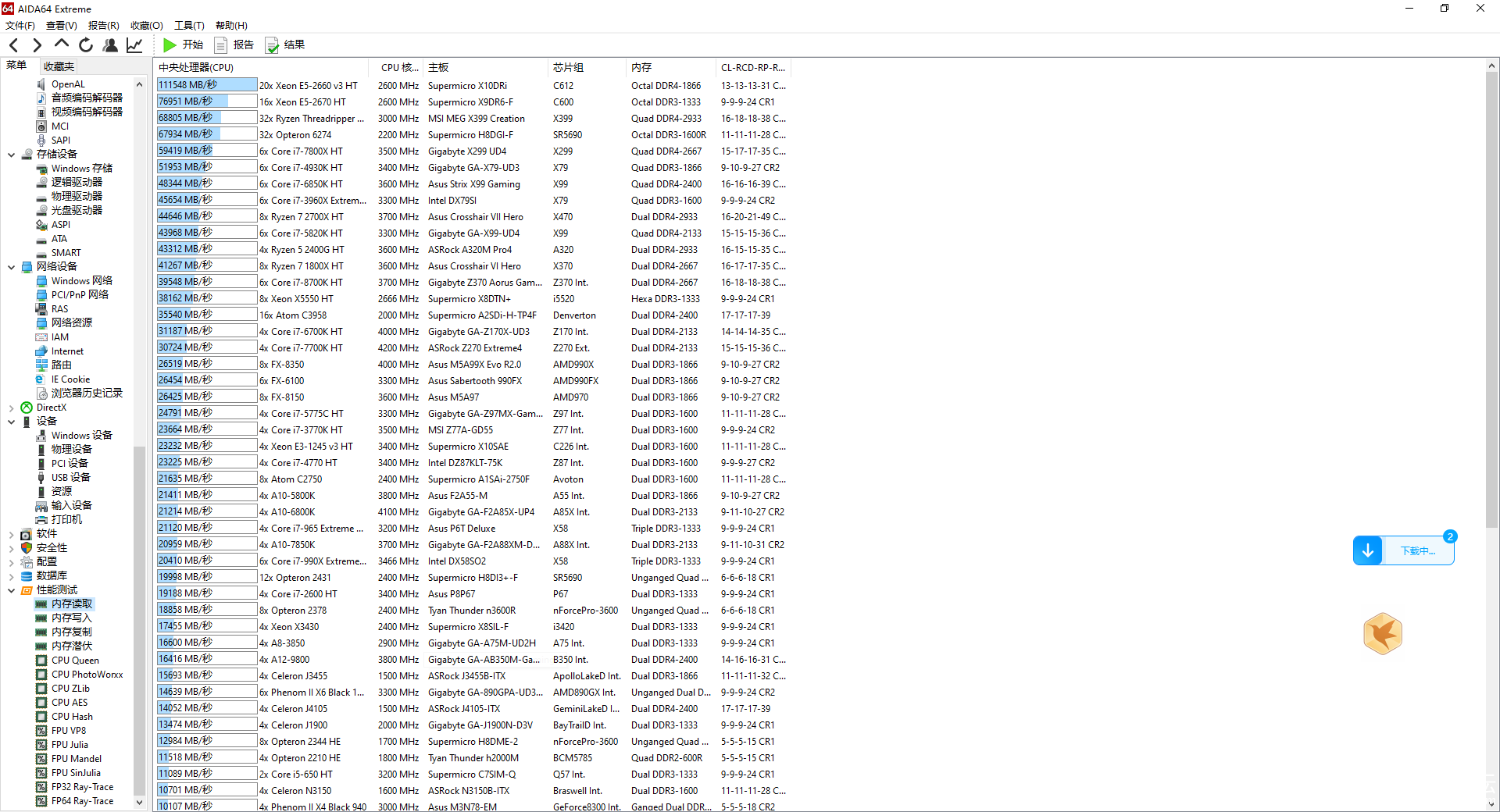Expand the 数据库 tree node
The image size is (1500, 812).
pyautogui.click(x=11, y=576)
